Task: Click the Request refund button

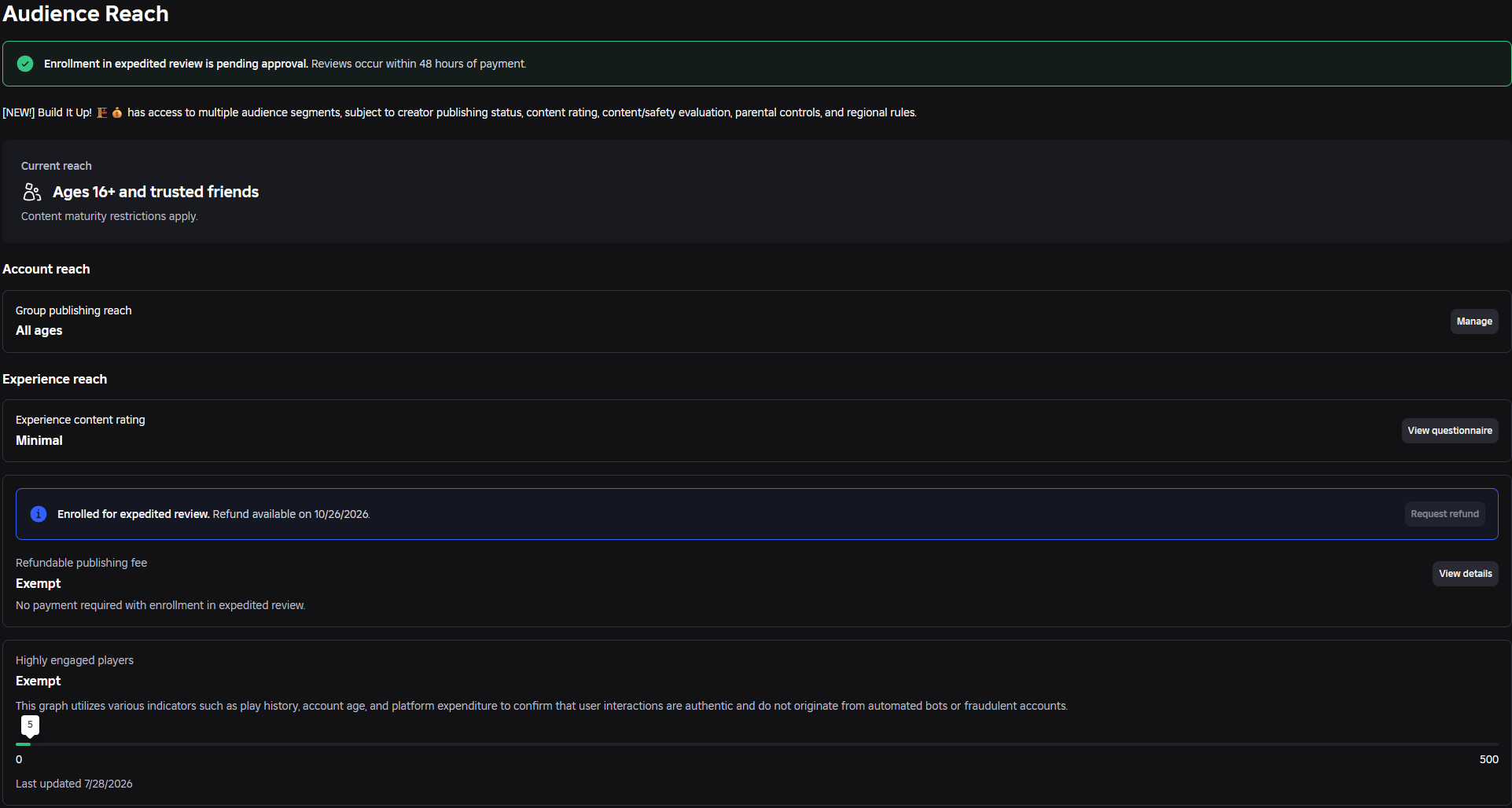Action: pos(1444,514)
